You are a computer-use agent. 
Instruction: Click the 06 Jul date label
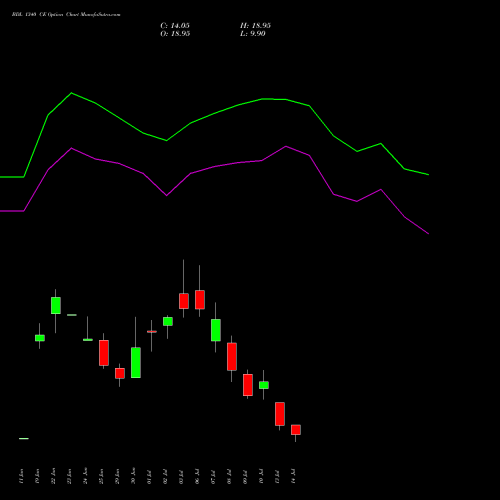tap(197, 477)
